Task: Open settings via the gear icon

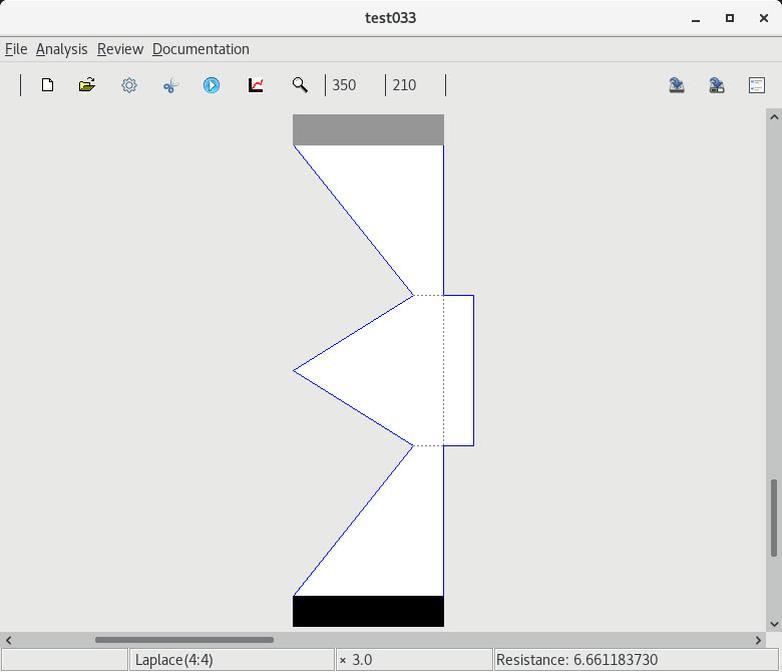Action: pyautogui.click(x=129, y=85)
